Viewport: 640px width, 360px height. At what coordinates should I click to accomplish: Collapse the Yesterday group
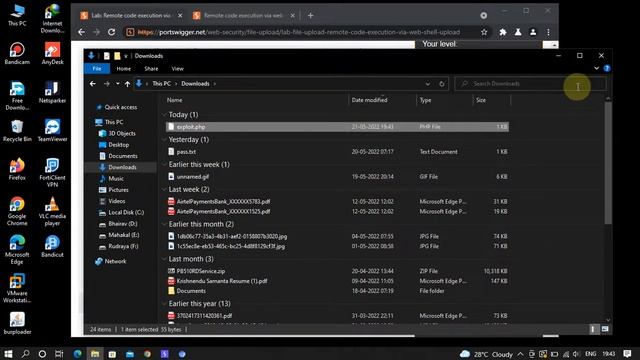(164, 140)
